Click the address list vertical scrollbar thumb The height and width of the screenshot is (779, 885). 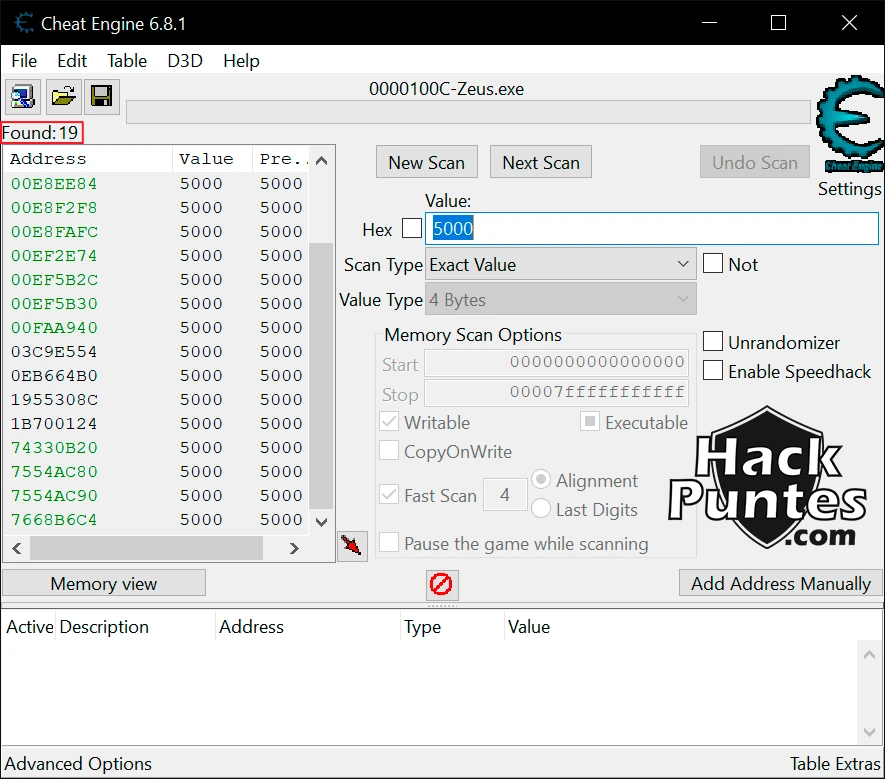tap(321, 375)
